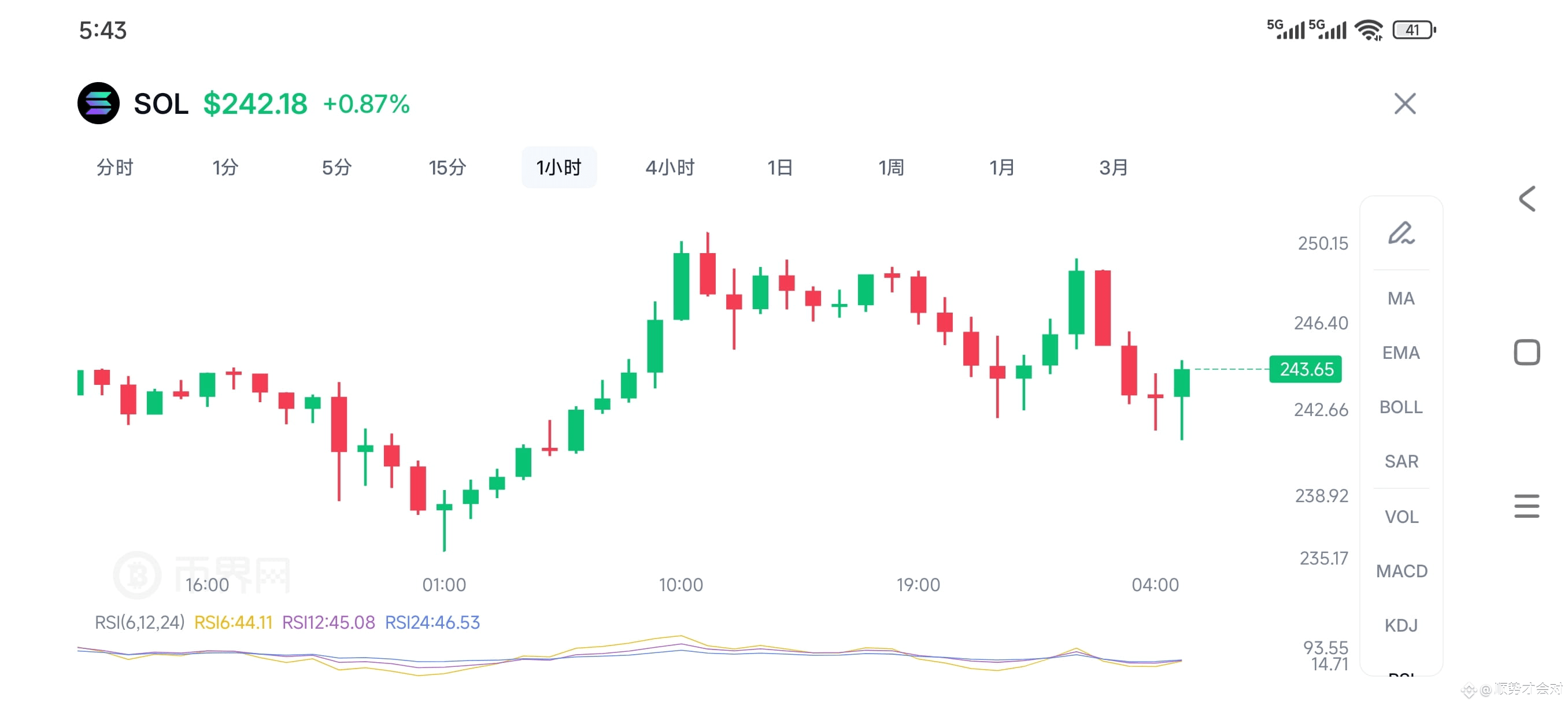Click the SOL Solana coin logo

[x=99, y=104]
